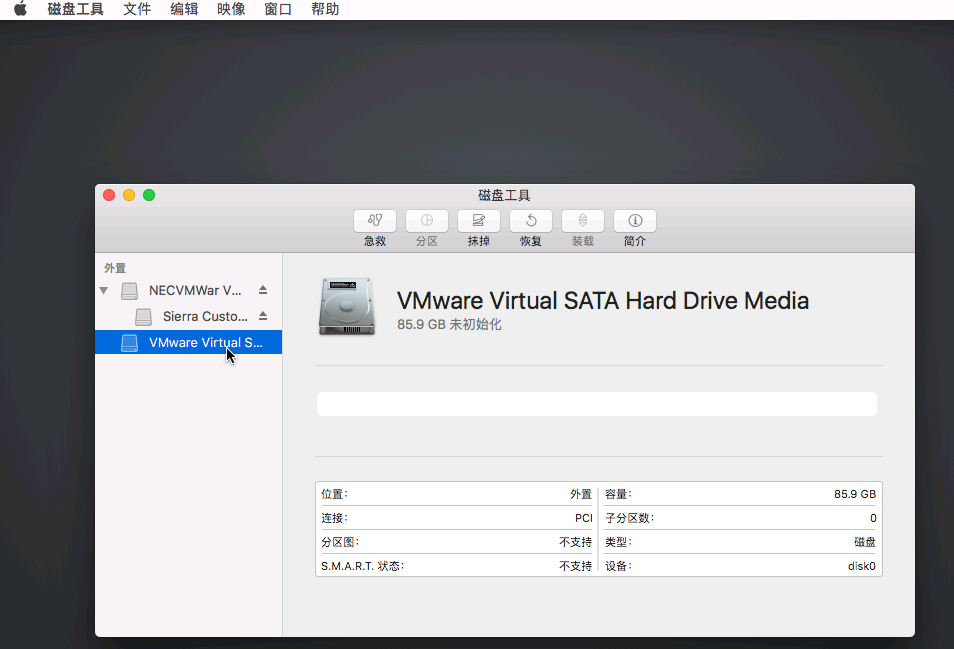Eject the Sierra Custo... volume

tap(263, 316)
